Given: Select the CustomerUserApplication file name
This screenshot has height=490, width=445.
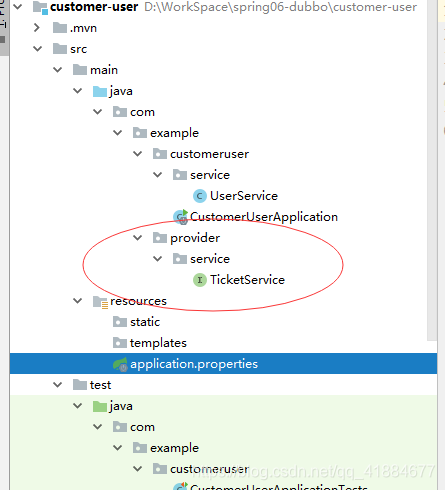Looking at the screenshot, I should pyautogui.click(x=264, y=217).
